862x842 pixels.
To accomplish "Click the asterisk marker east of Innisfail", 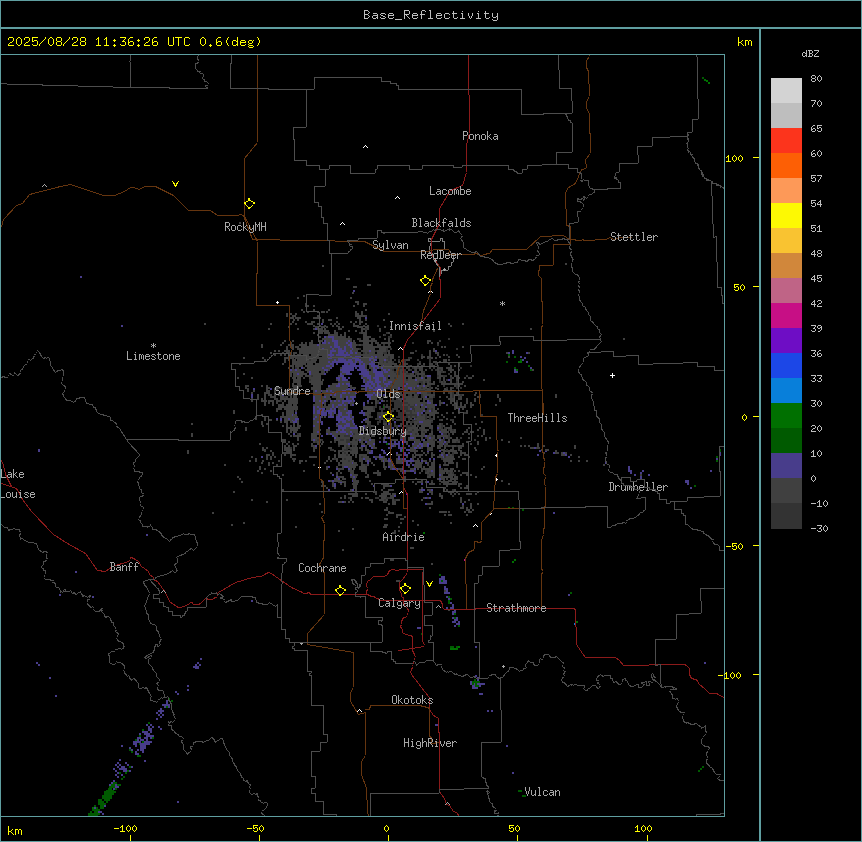I will 502,304.
